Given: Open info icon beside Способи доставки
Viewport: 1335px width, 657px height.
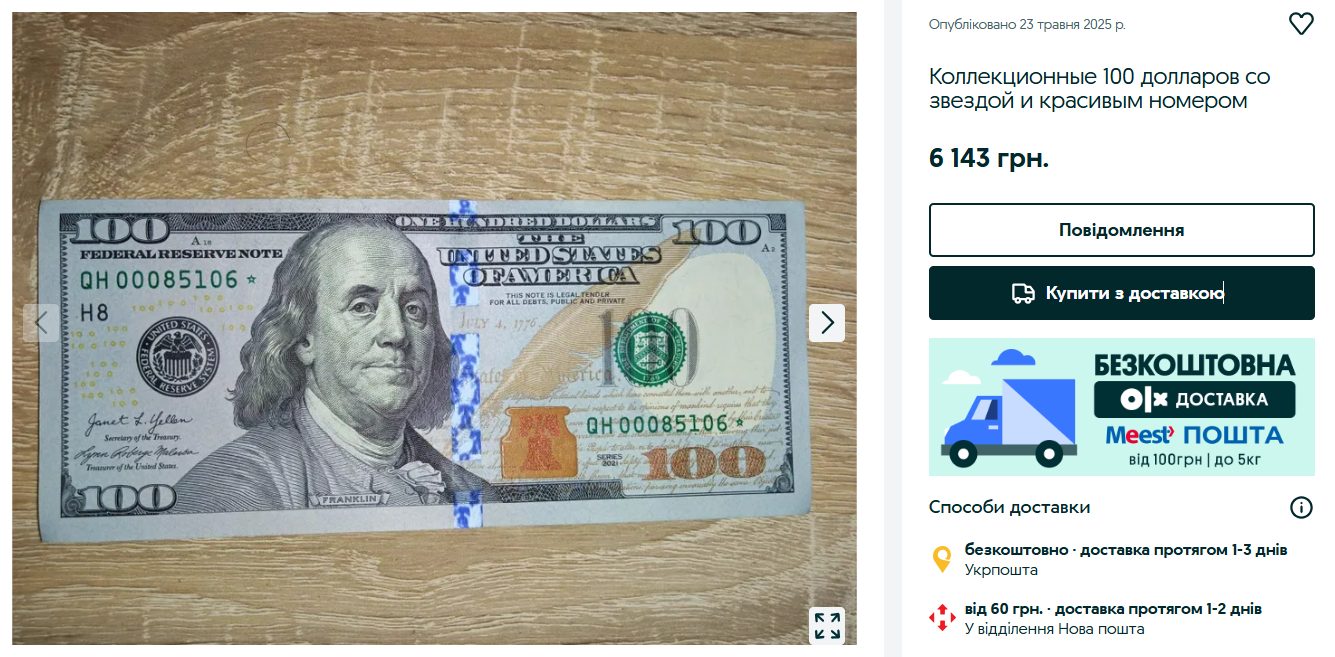Looking at the screenshot, I should pyautogui.click(x=1301, y=507).
